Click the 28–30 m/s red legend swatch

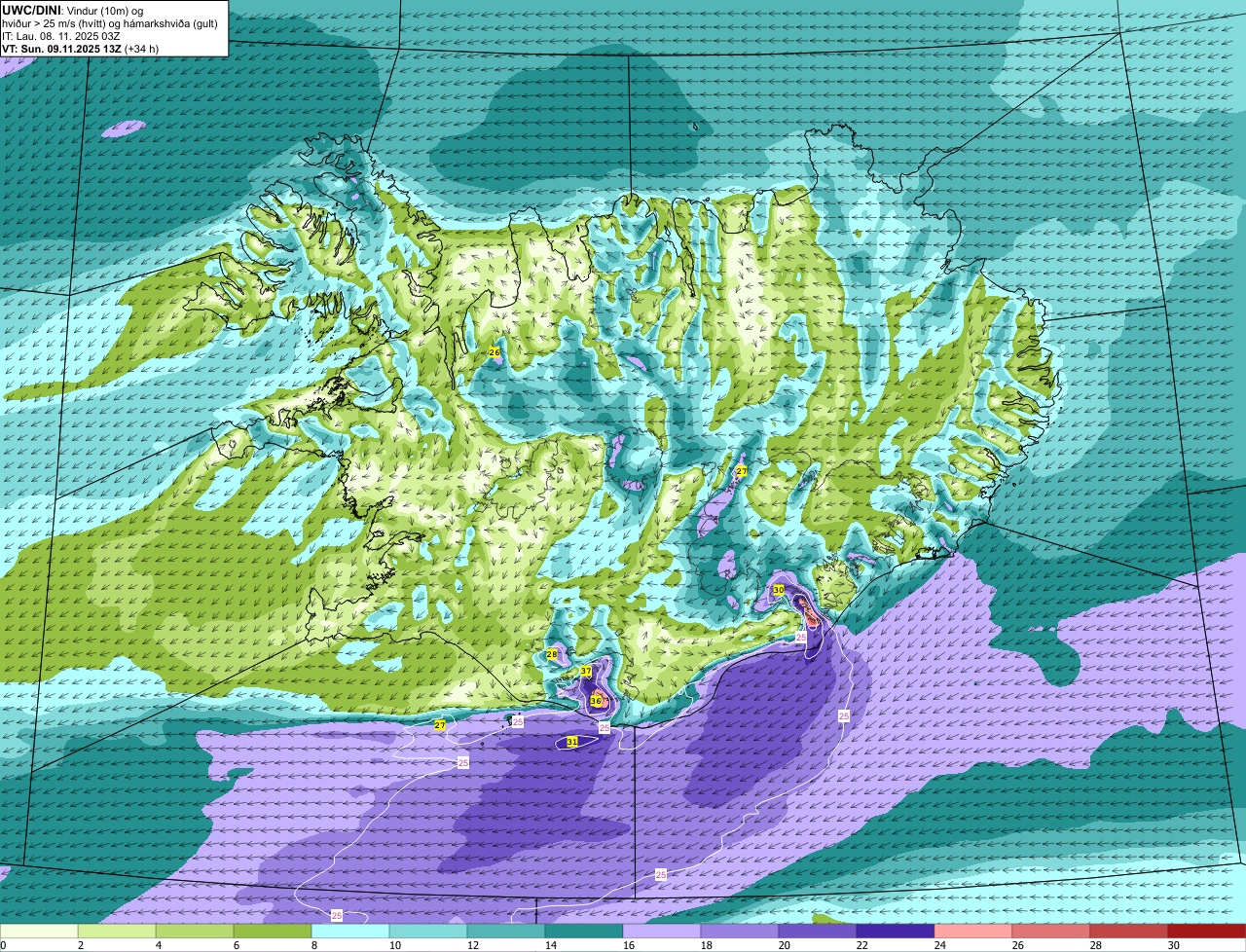click(x=1129, y=932)
